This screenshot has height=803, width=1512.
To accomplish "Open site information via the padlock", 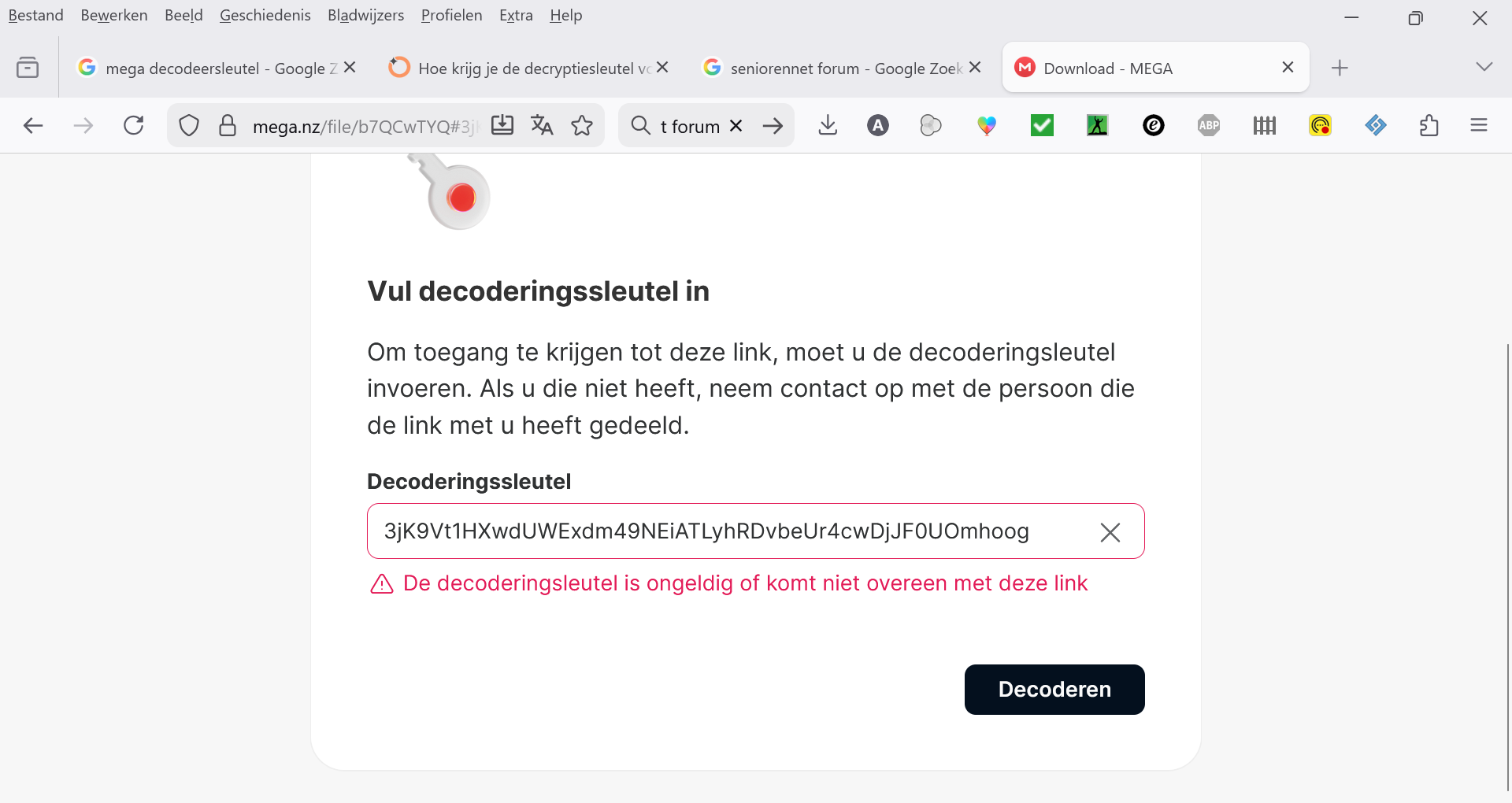I will [x=228, y=125].
